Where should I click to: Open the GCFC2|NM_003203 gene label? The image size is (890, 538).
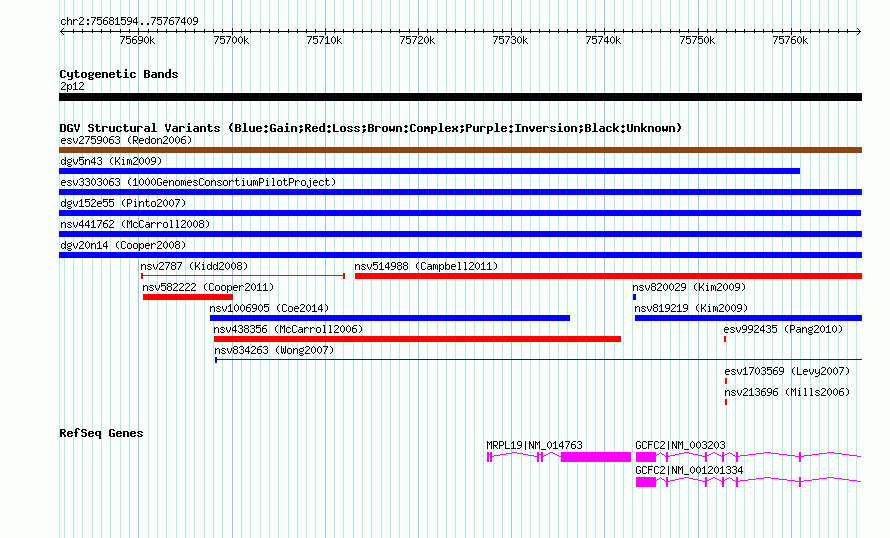680,445
